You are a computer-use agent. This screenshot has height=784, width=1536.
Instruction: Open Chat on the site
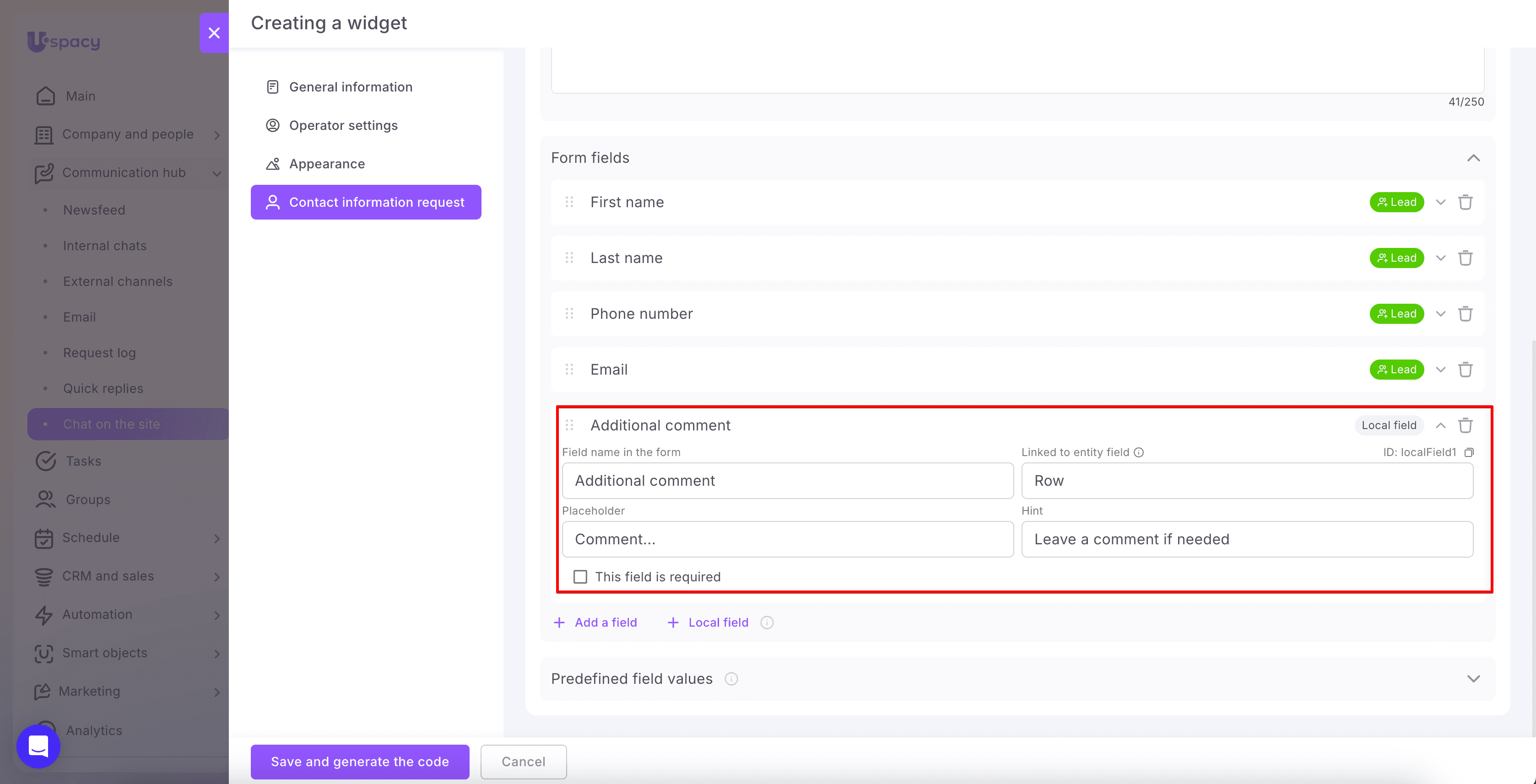coord(128,424)
